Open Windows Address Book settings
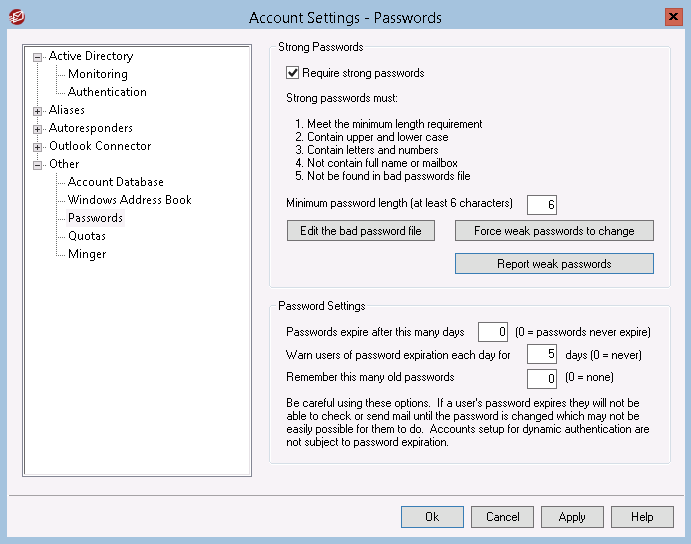691x544 pixels. pos(130,200)
